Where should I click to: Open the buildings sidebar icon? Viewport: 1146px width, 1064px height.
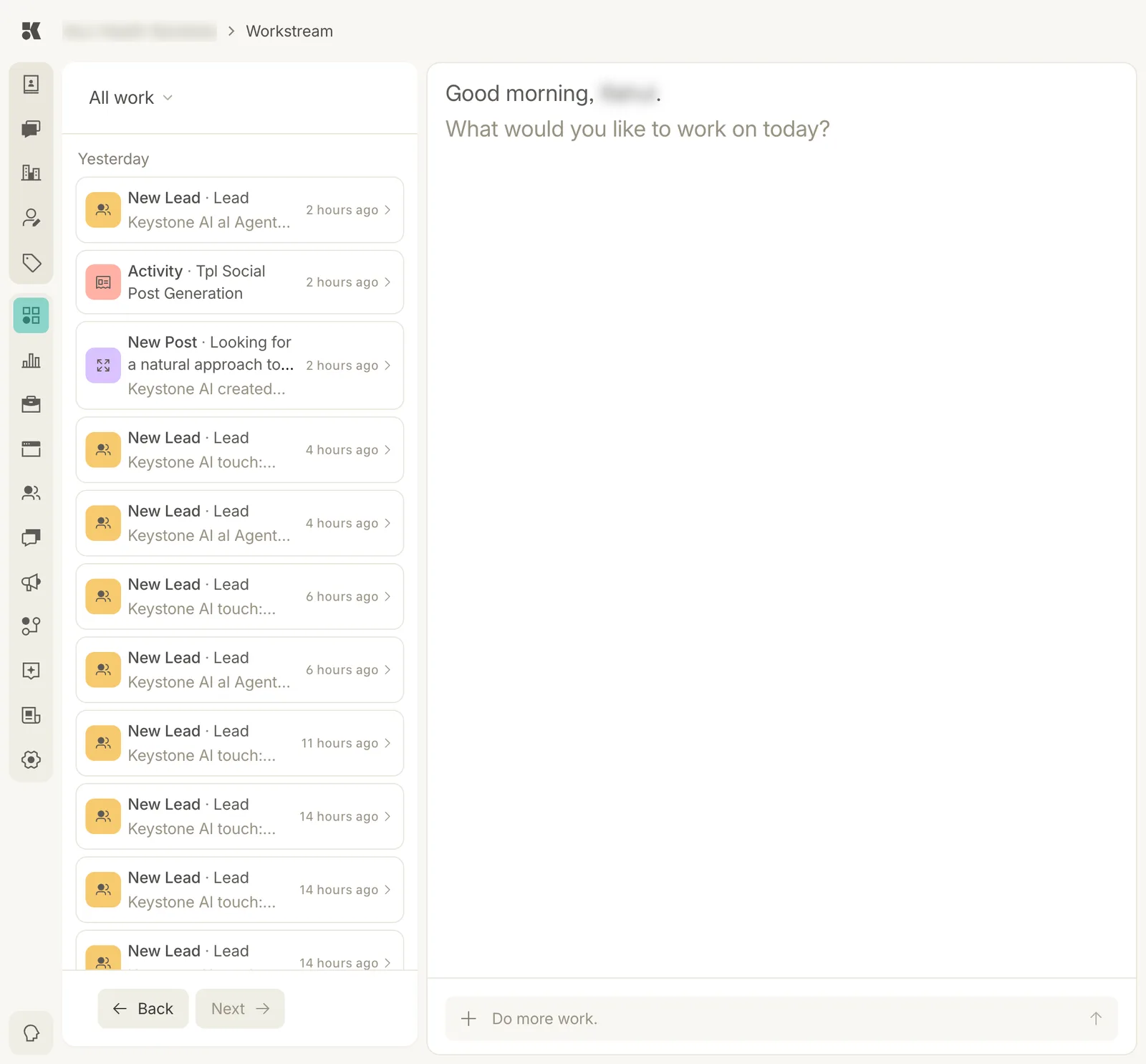31,173
